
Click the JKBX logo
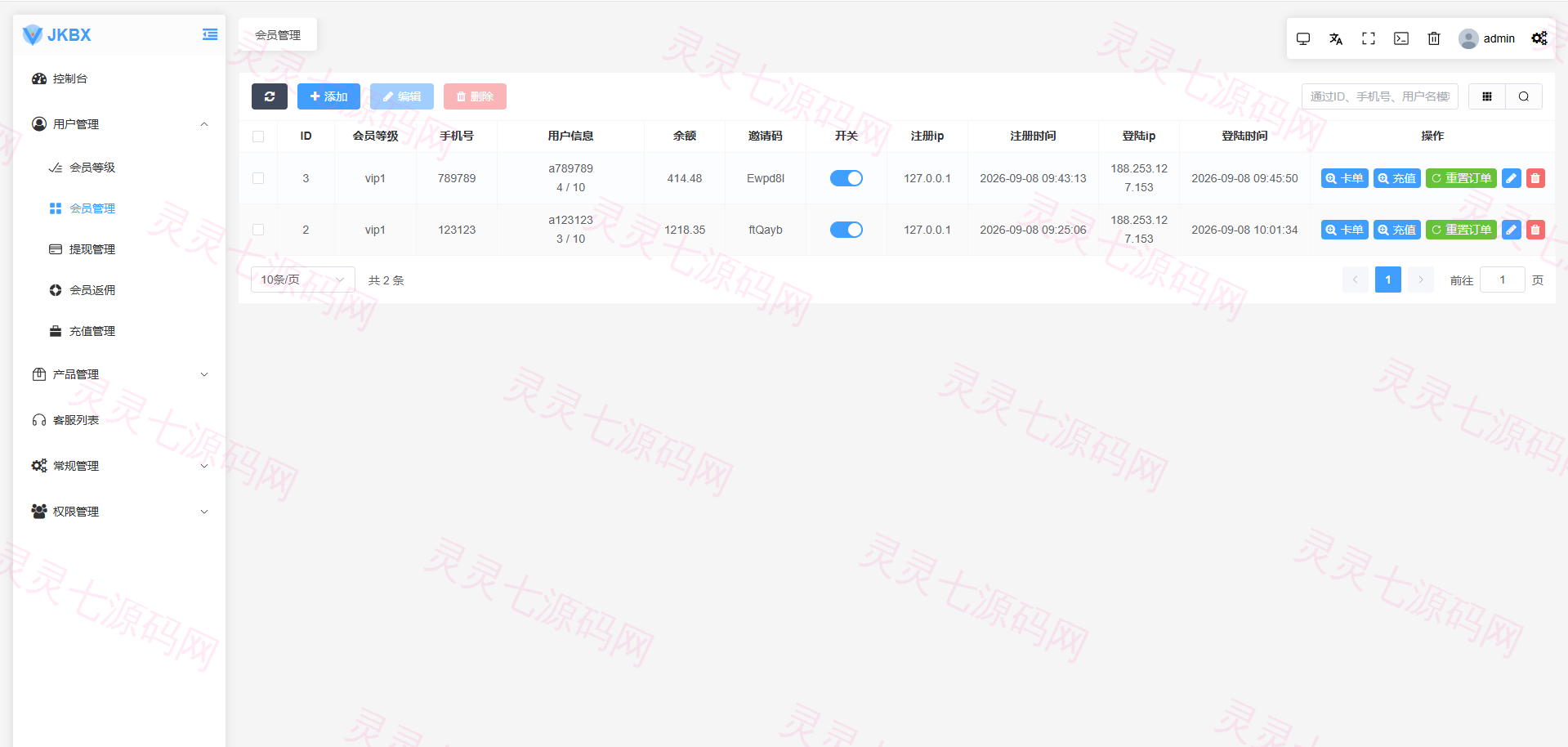56,34
